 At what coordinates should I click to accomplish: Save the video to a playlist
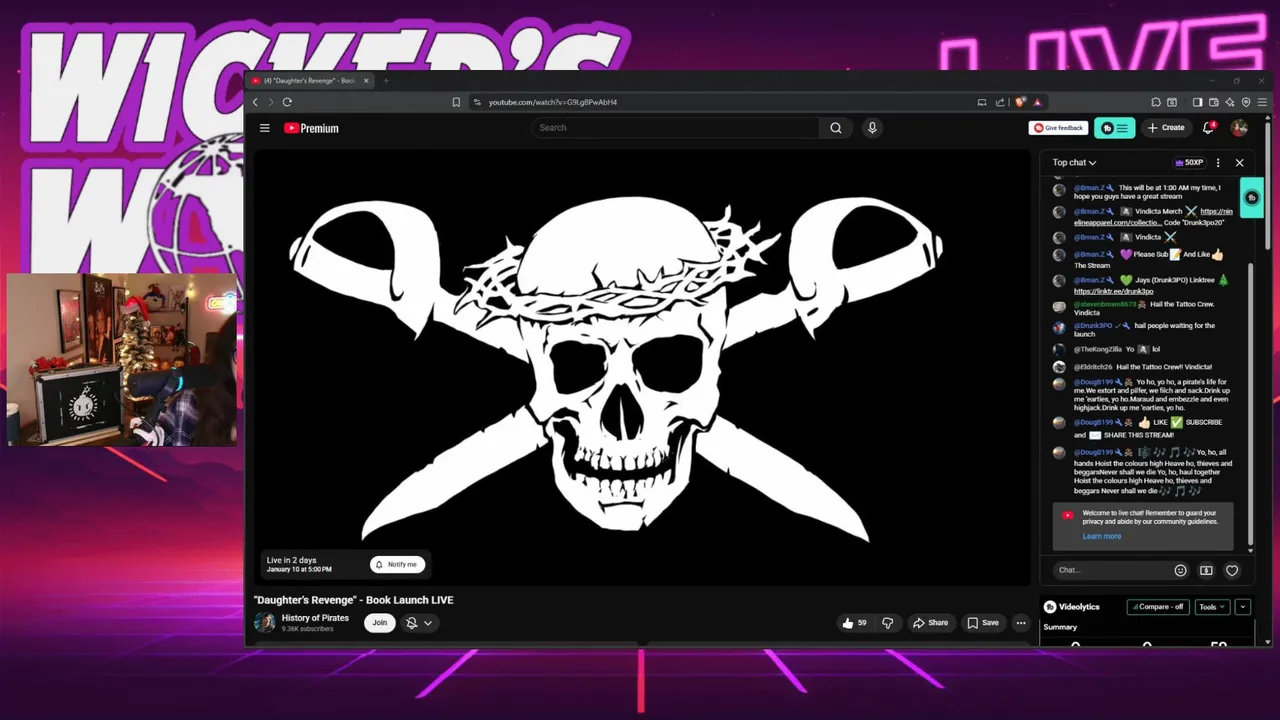(982, 623)
